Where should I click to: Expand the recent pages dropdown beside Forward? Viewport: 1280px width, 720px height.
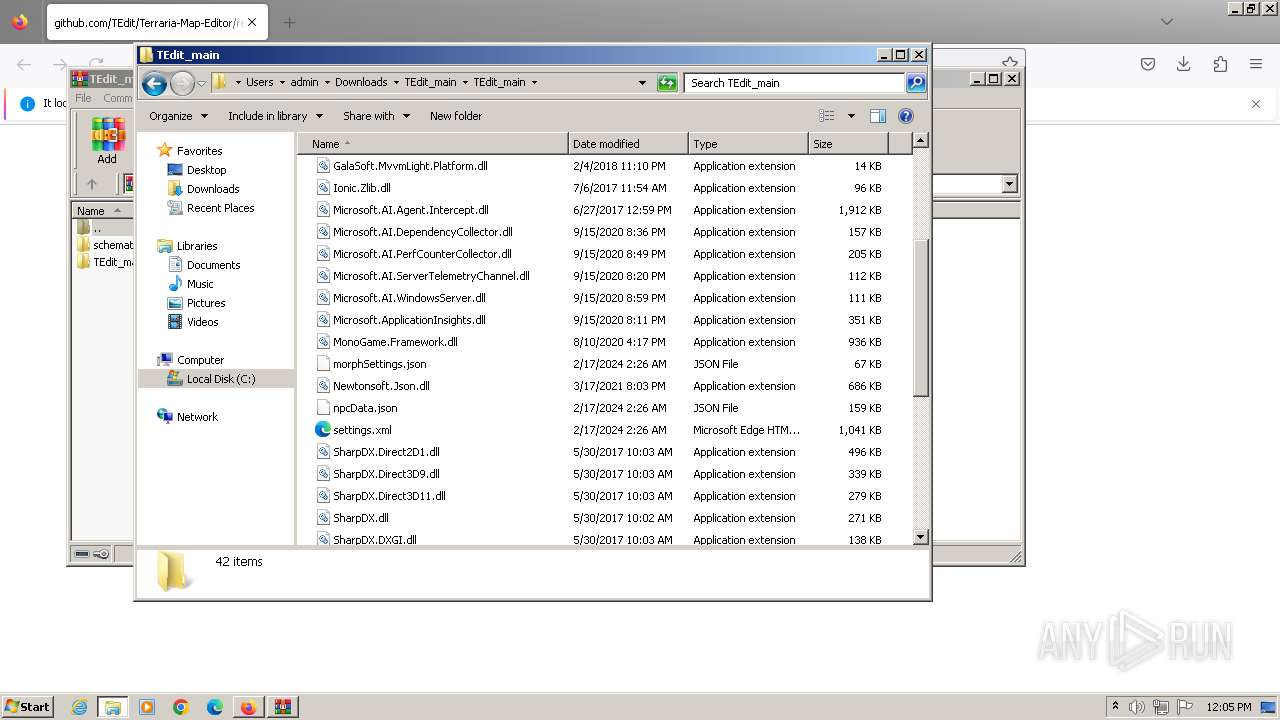coord(201,83)
